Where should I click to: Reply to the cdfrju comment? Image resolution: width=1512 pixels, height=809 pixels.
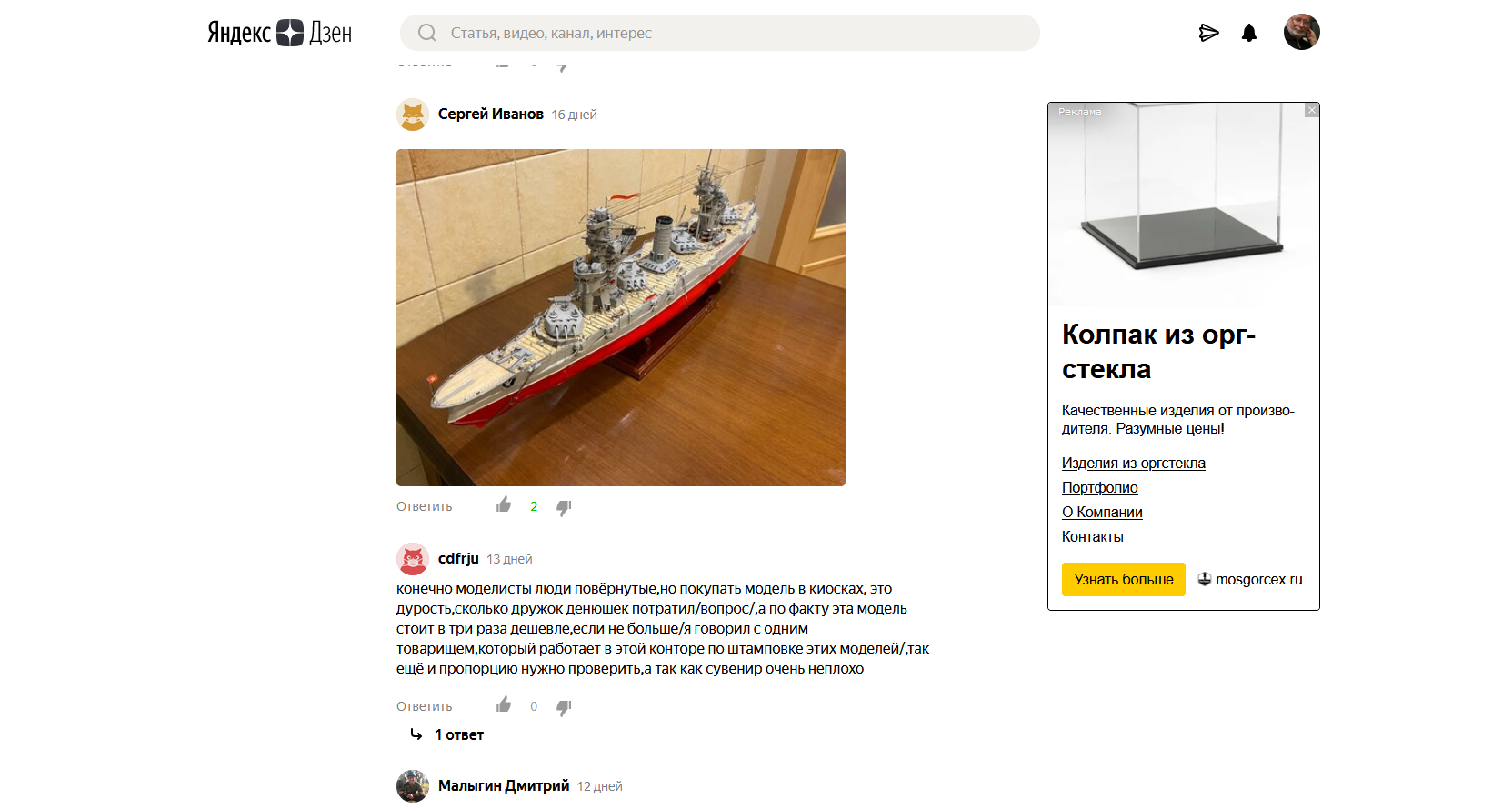[x=424, y=707]
